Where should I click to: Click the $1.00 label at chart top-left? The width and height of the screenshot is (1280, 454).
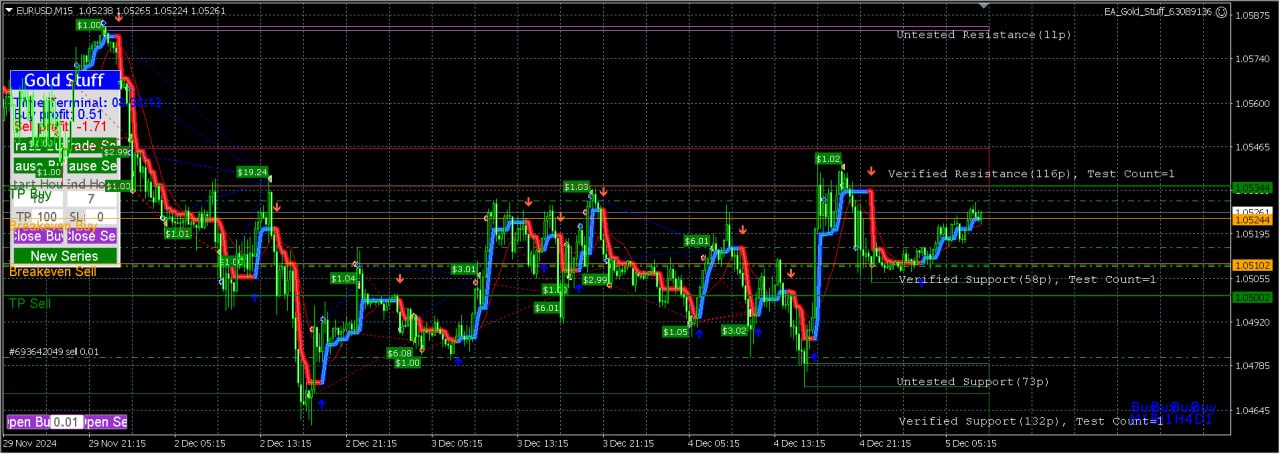89,24
